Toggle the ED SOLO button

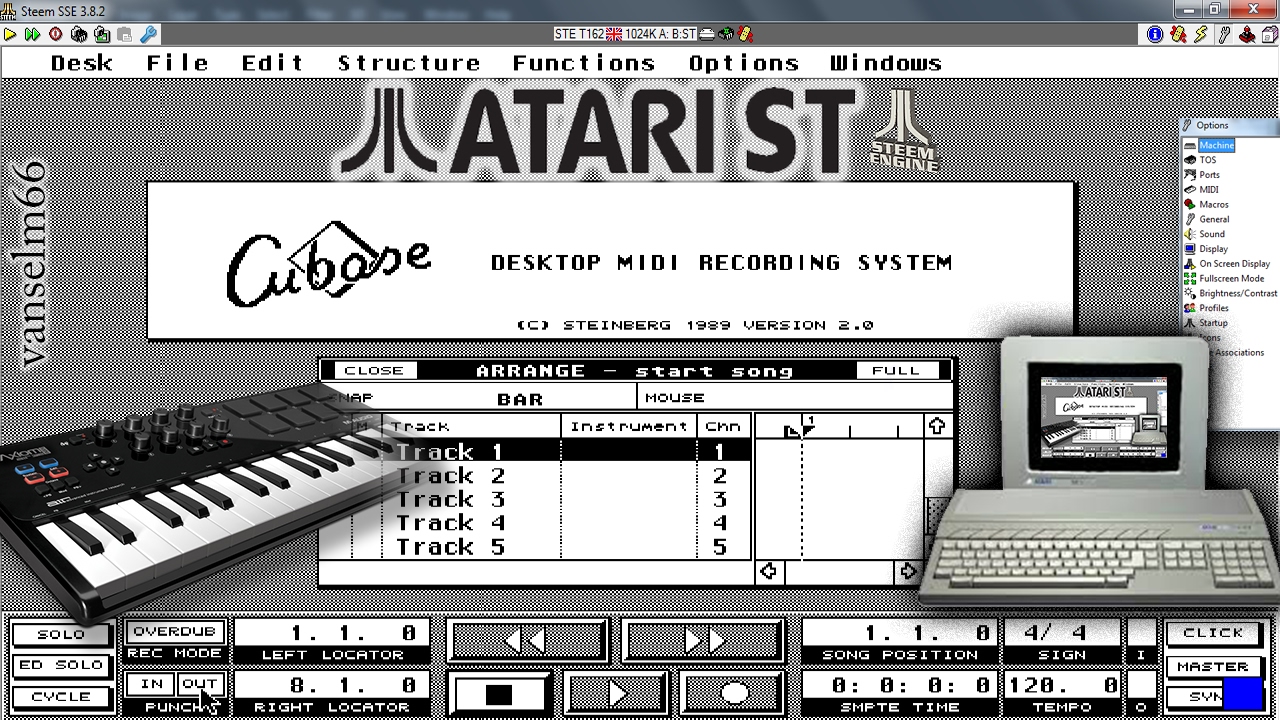pyautogui.click(x=60, y=666)
